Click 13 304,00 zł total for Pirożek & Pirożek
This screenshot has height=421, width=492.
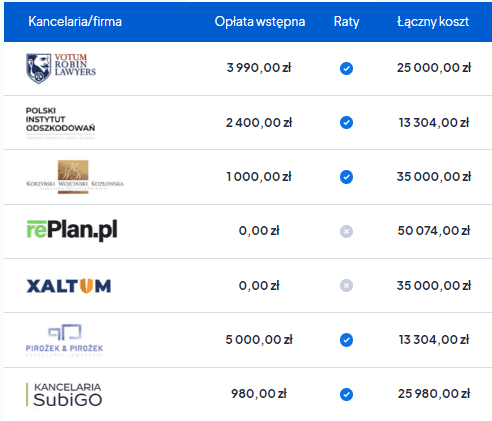coord(434,340)
